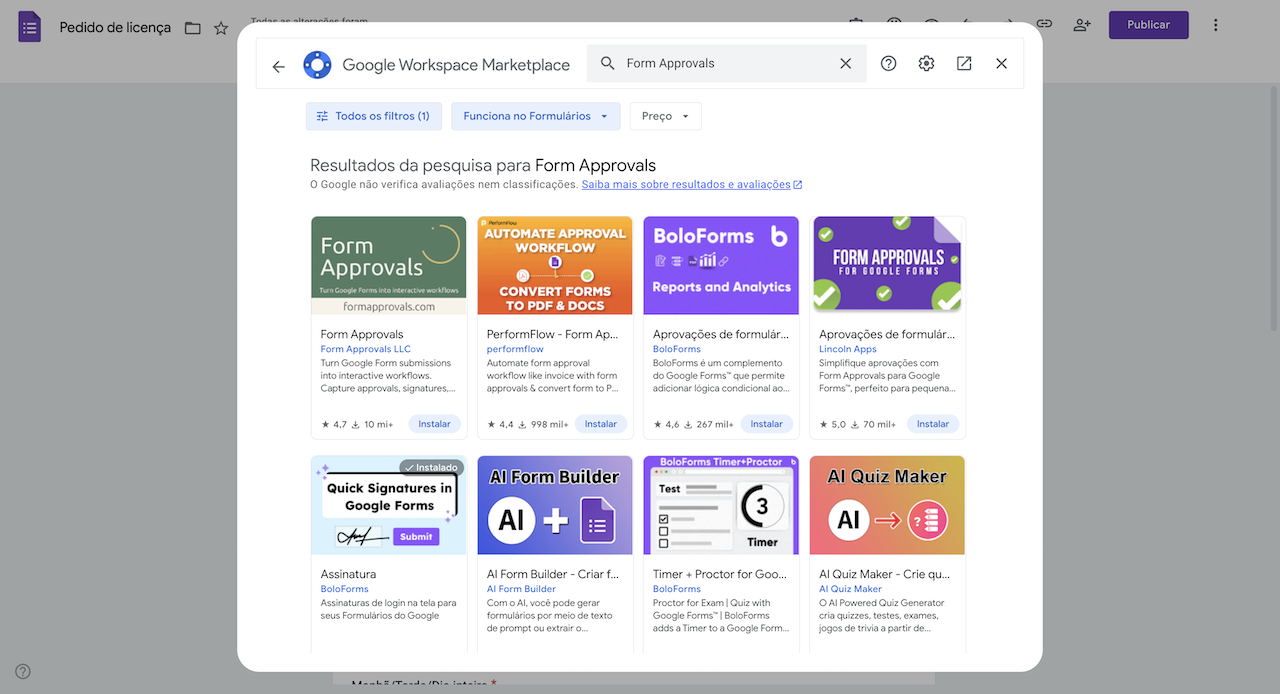Click the back arrow in Marketplace header

278,66
